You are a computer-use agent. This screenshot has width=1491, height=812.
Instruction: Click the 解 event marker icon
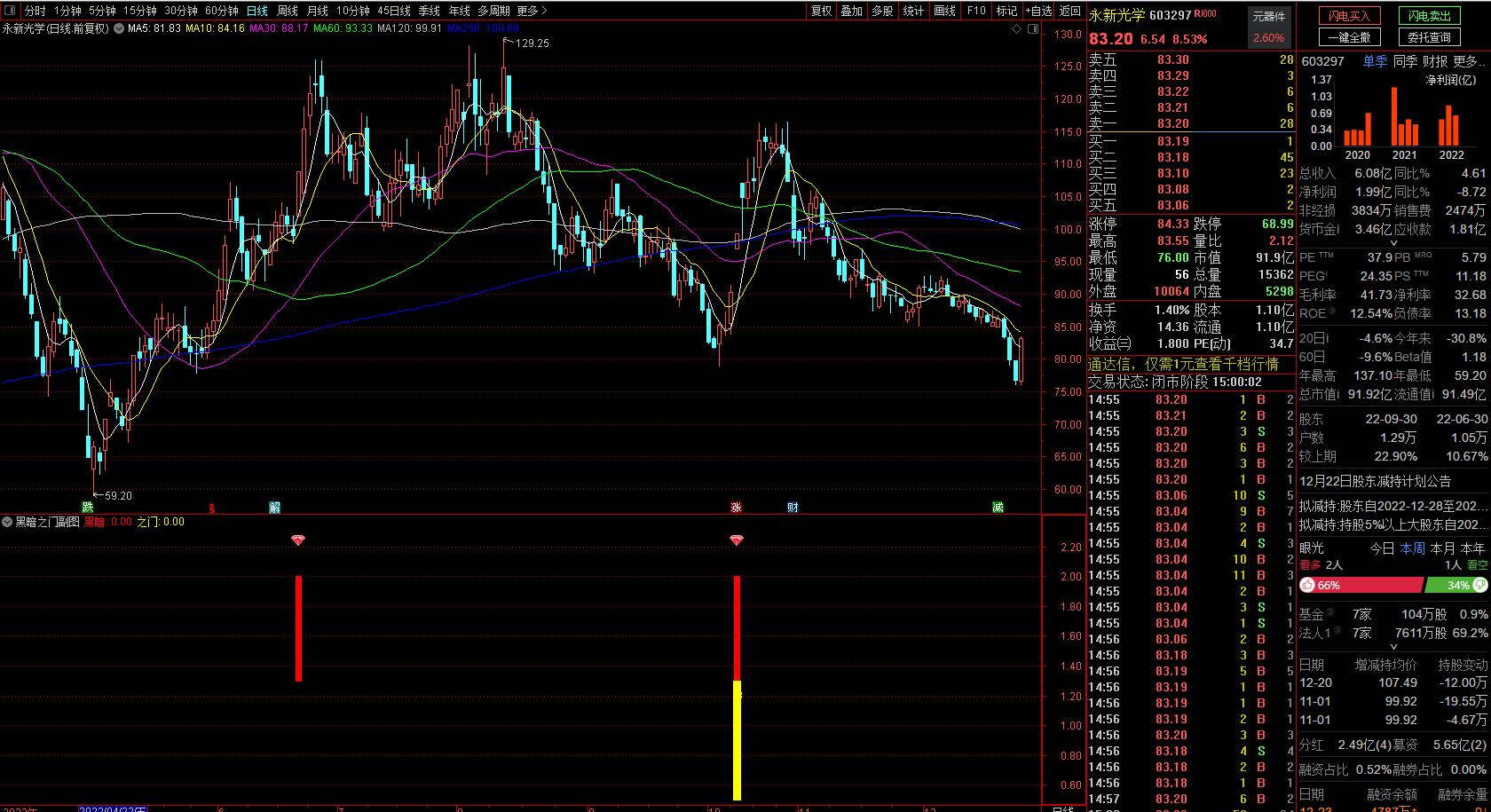pyautogui.click(x=275, y=507)
